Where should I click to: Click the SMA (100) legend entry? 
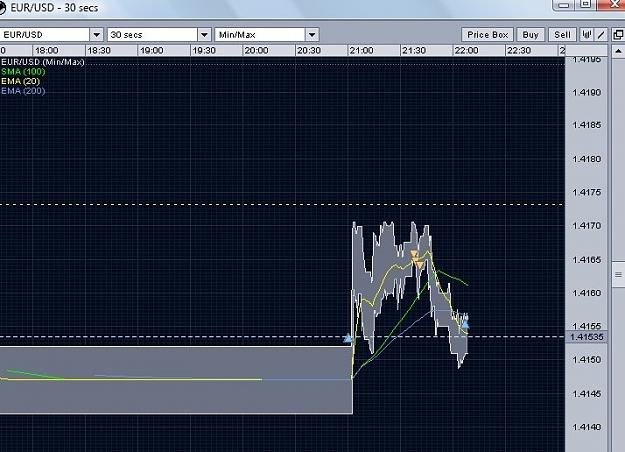(23, 72)
